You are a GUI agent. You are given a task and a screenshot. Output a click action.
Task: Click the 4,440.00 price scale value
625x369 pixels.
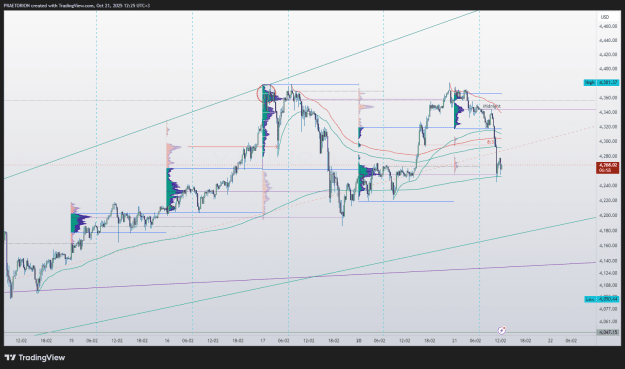tap(608, 40)
